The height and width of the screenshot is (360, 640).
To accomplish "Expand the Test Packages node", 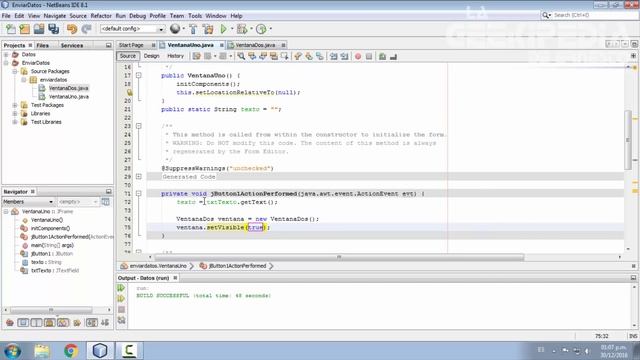I will pos(15,105).
